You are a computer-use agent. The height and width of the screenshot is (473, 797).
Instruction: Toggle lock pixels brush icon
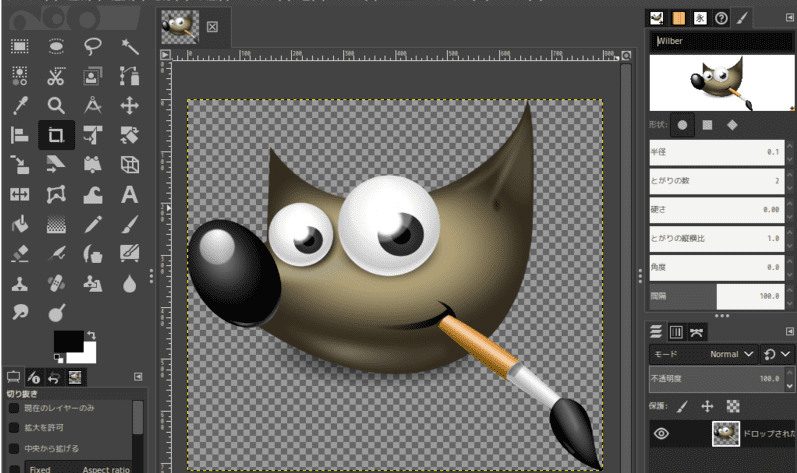(x=682, y=406)
